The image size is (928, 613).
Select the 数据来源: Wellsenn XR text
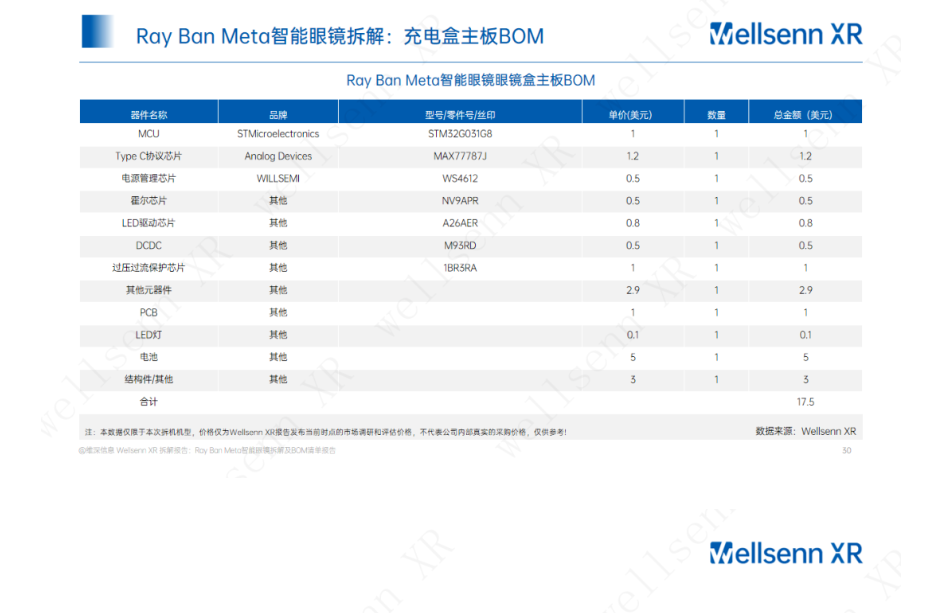coord(805,431)
